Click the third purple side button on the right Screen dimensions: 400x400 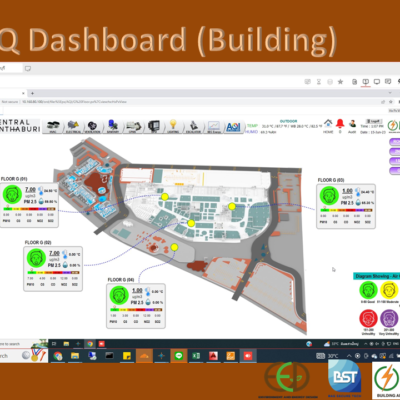(395, 161)
